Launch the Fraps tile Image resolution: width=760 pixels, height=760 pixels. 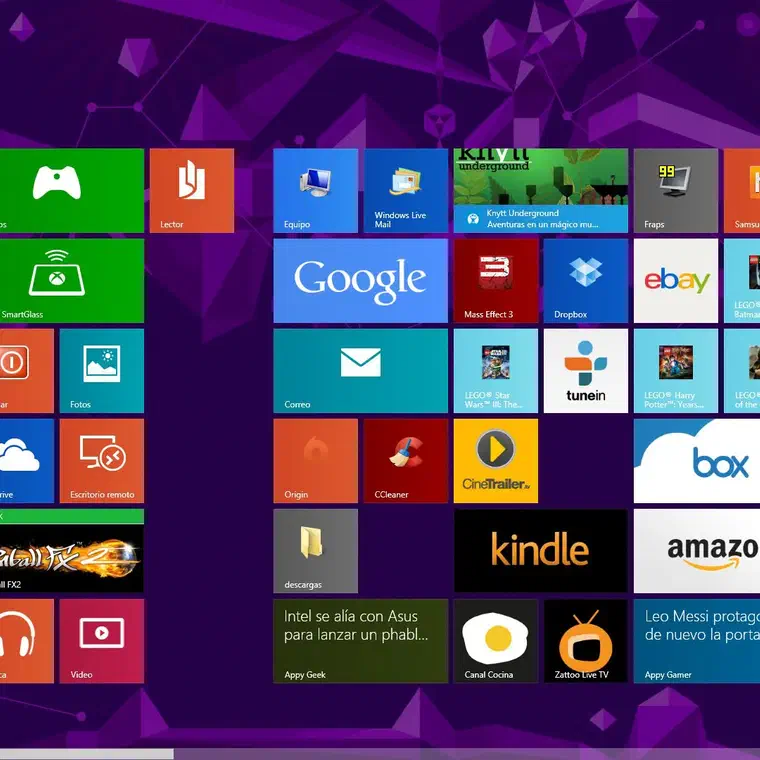[676, 190]
